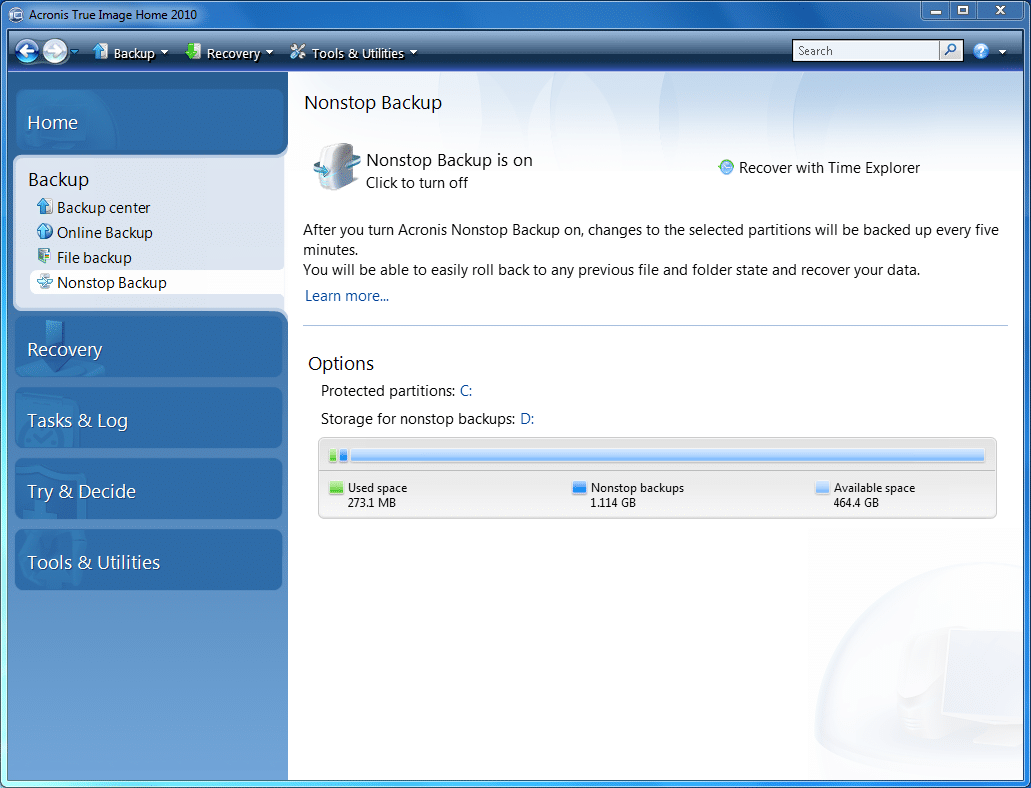This screenshot has width=1031, height=788.
Task: Click the storage usage bar
Action: [x=656, y=455]
